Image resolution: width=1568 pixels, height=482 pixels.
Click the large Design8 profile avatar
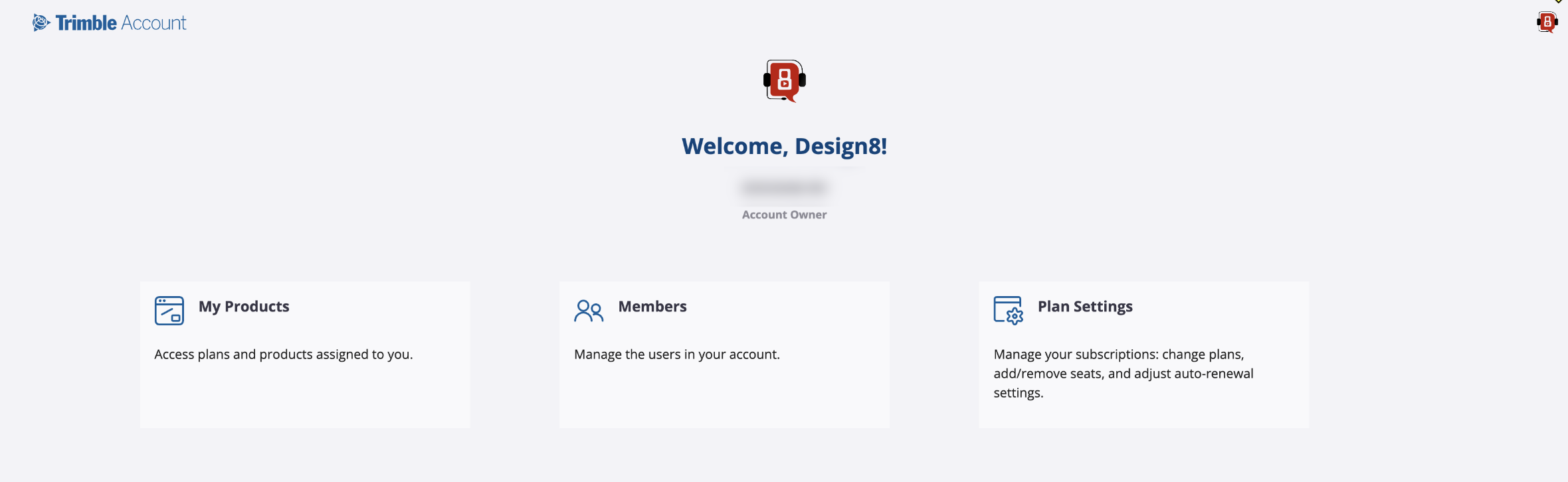click(785, 81)
